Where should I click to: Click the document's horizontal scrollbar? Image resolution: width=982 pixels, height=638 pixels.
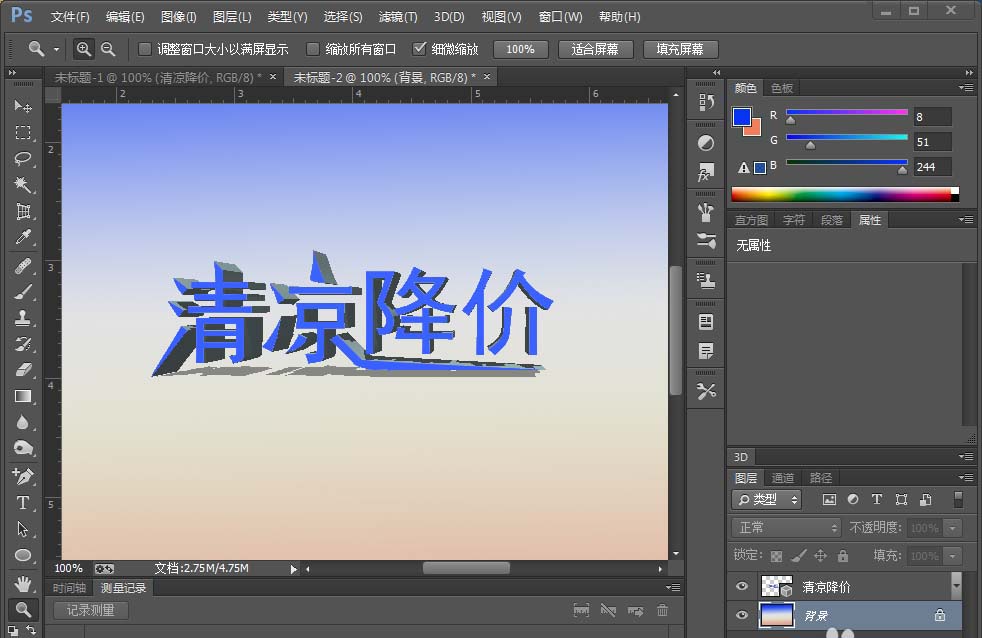pyautogui.click(x=465, y=567)
